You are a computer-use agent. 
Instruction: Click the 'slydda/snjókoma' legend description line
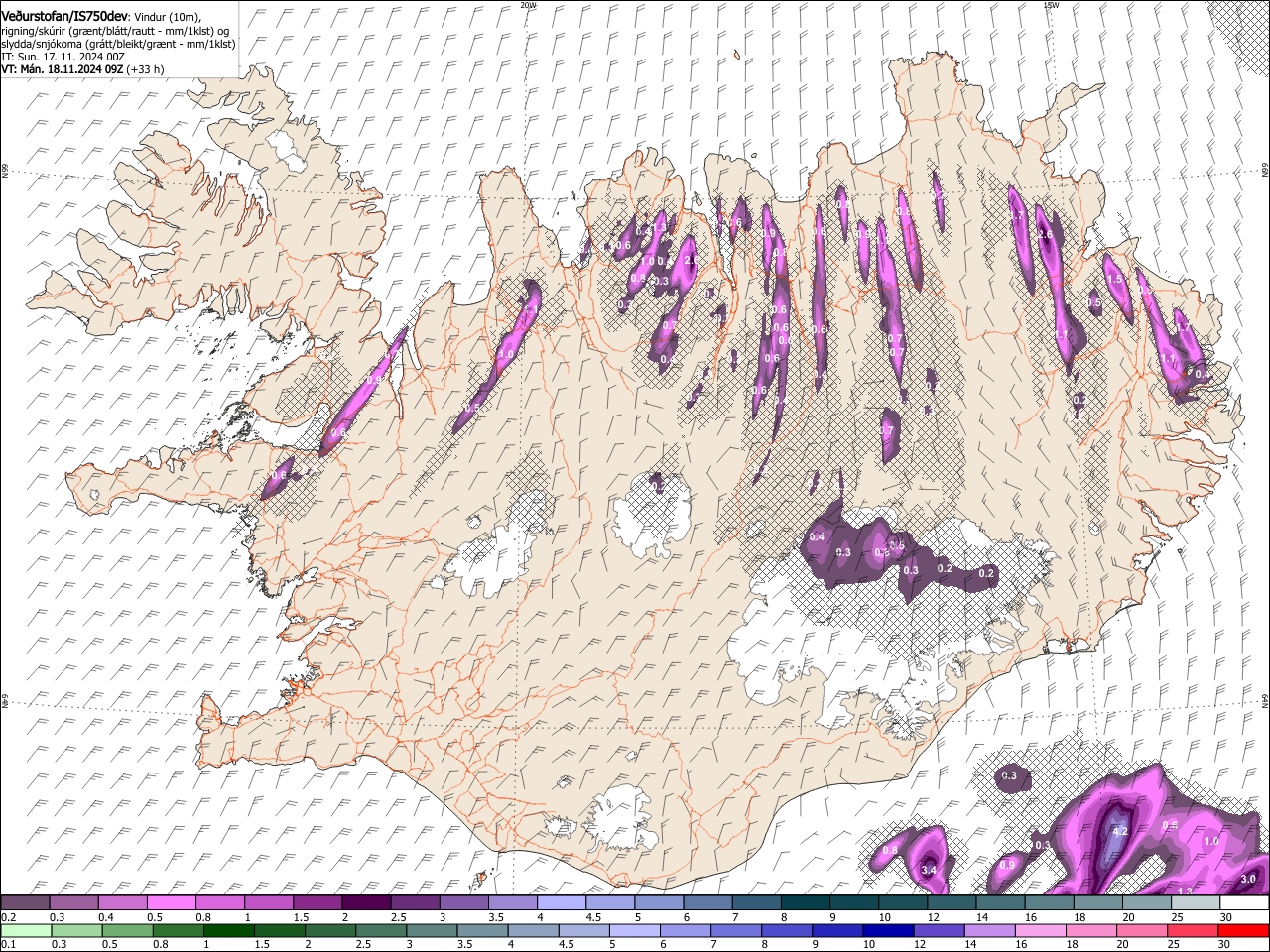(119, 45)
